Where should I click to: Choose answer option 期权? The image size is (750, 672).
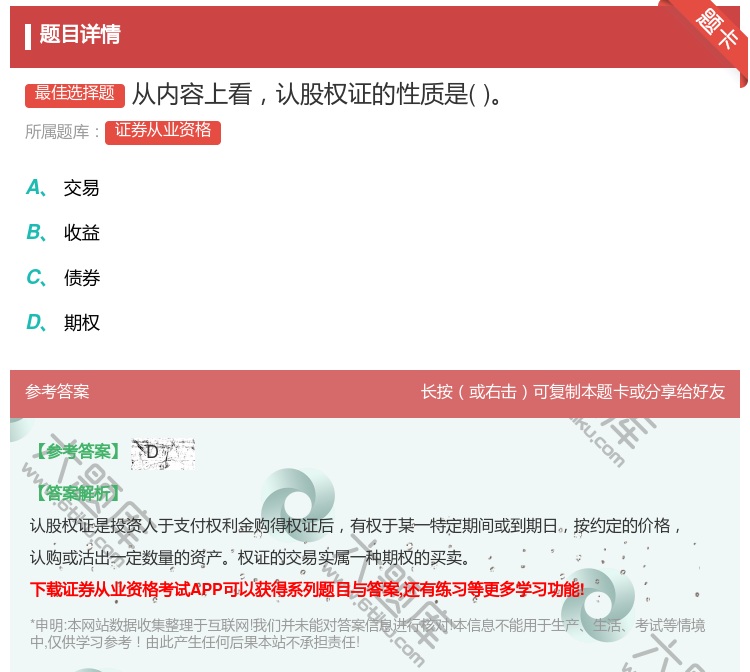tap(82, 323)
